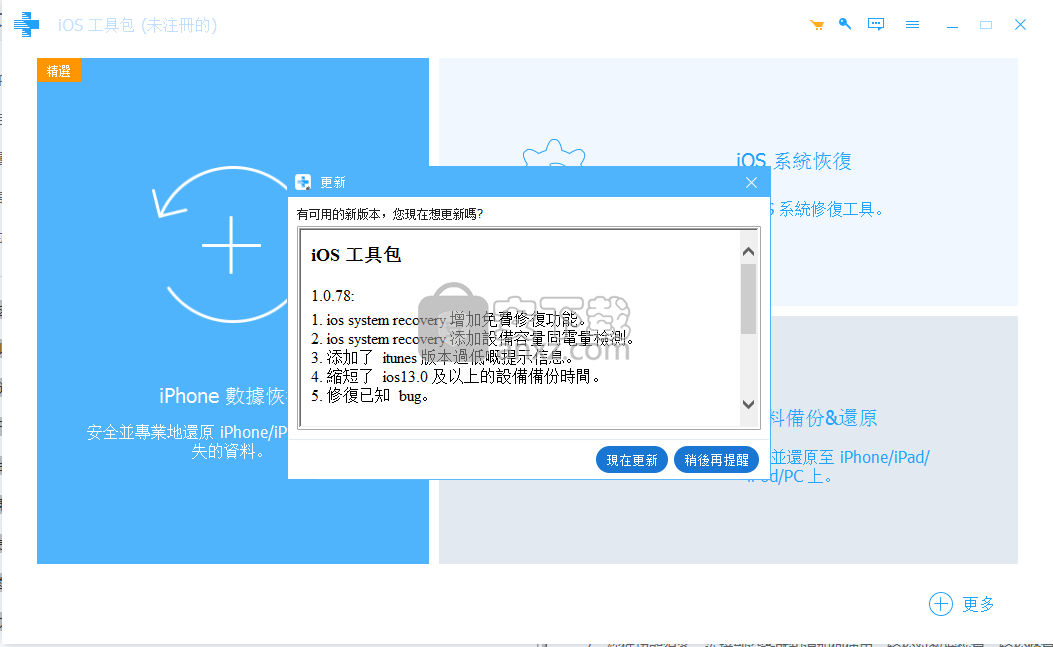This screenshot has width=1053, height=647.
Task: Click the update dialog's logo icon
Action: pyautogui.click(x=303, y=182)
